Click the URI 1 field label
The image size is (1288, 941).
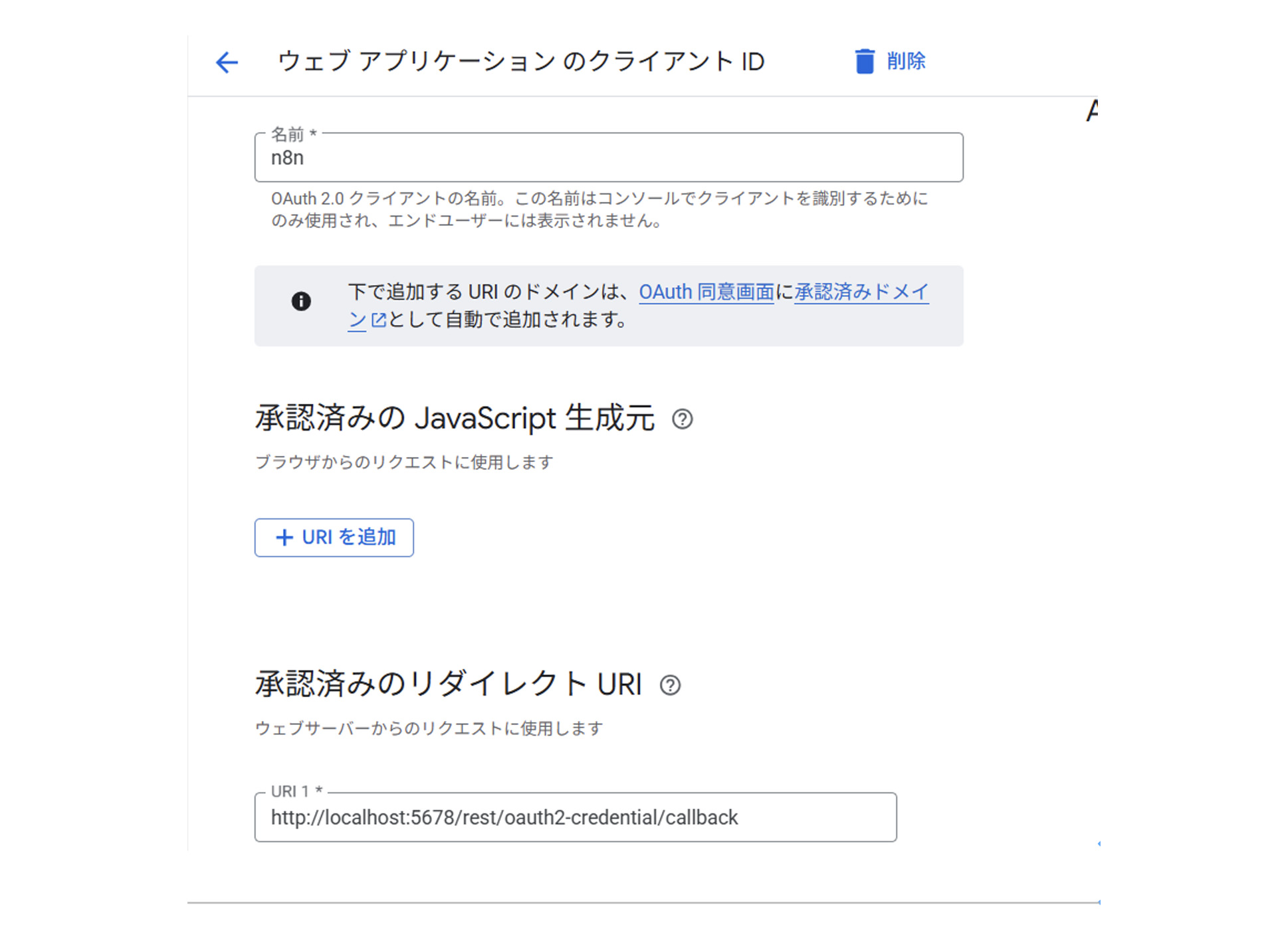tap(294, 792)
